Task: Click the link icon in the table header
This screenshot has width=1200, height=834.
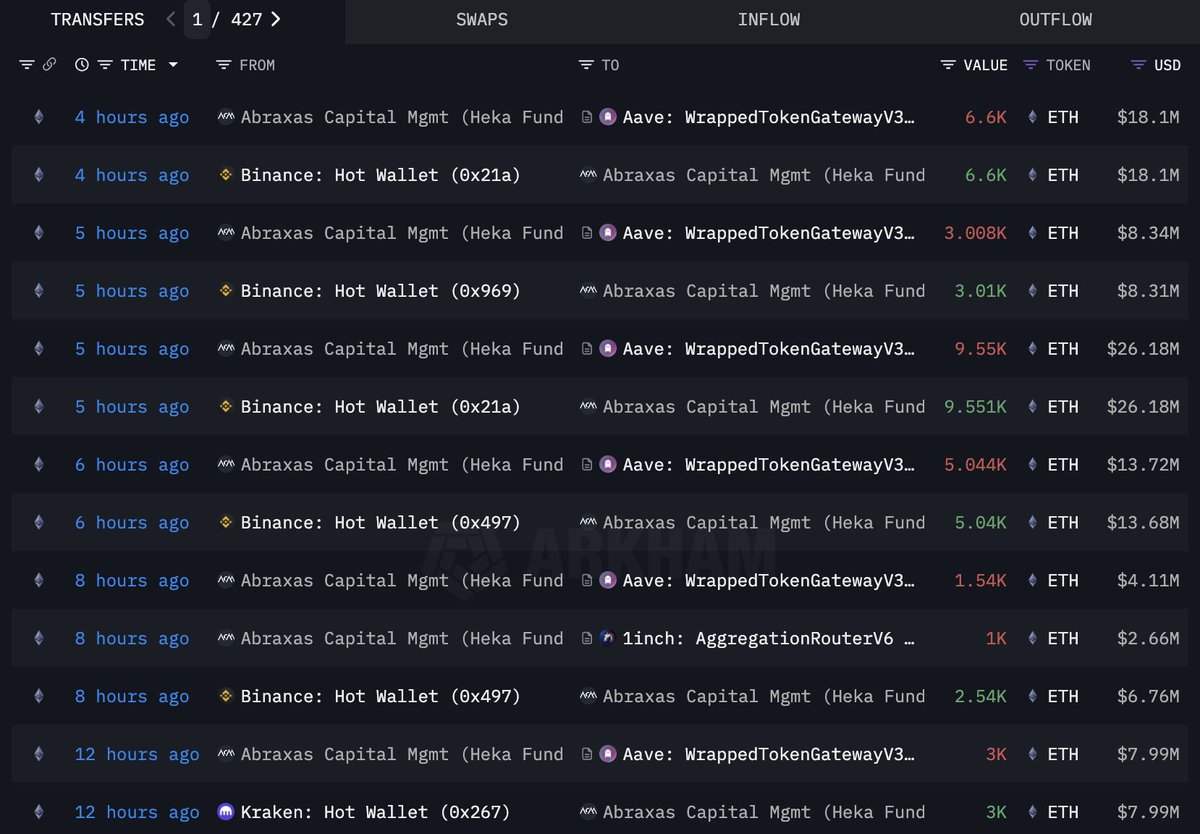Action: click(x=49, y=65)
